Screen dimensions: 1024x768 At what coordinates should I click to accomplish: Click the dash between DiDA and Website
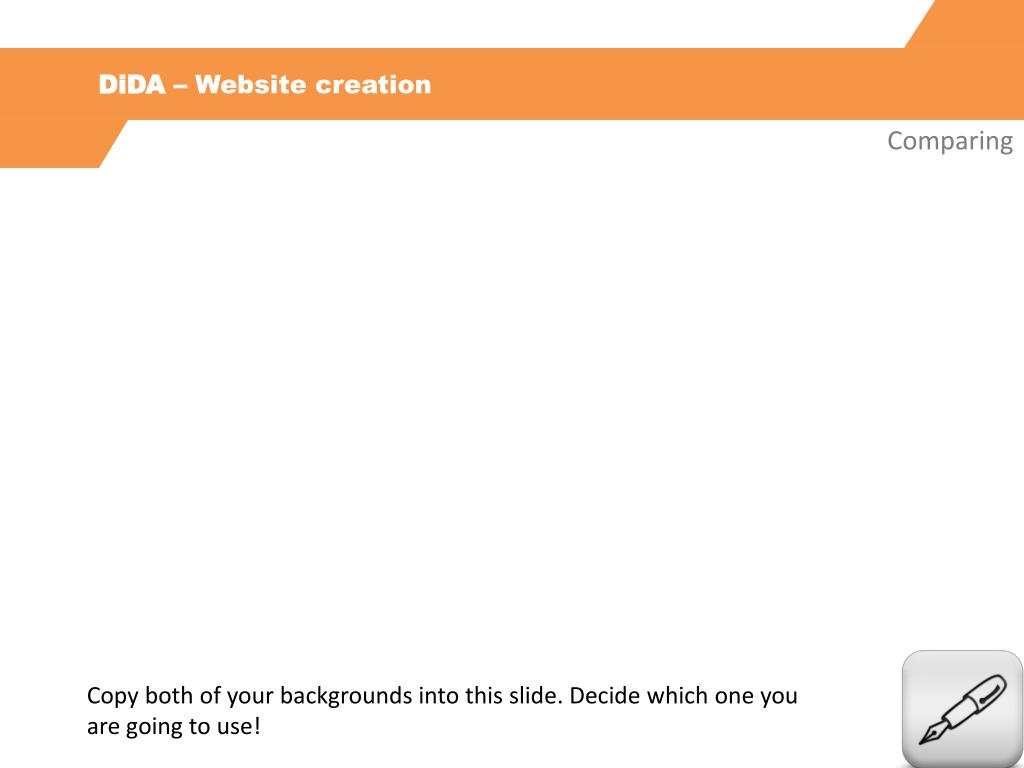click(x=180, y=86)
